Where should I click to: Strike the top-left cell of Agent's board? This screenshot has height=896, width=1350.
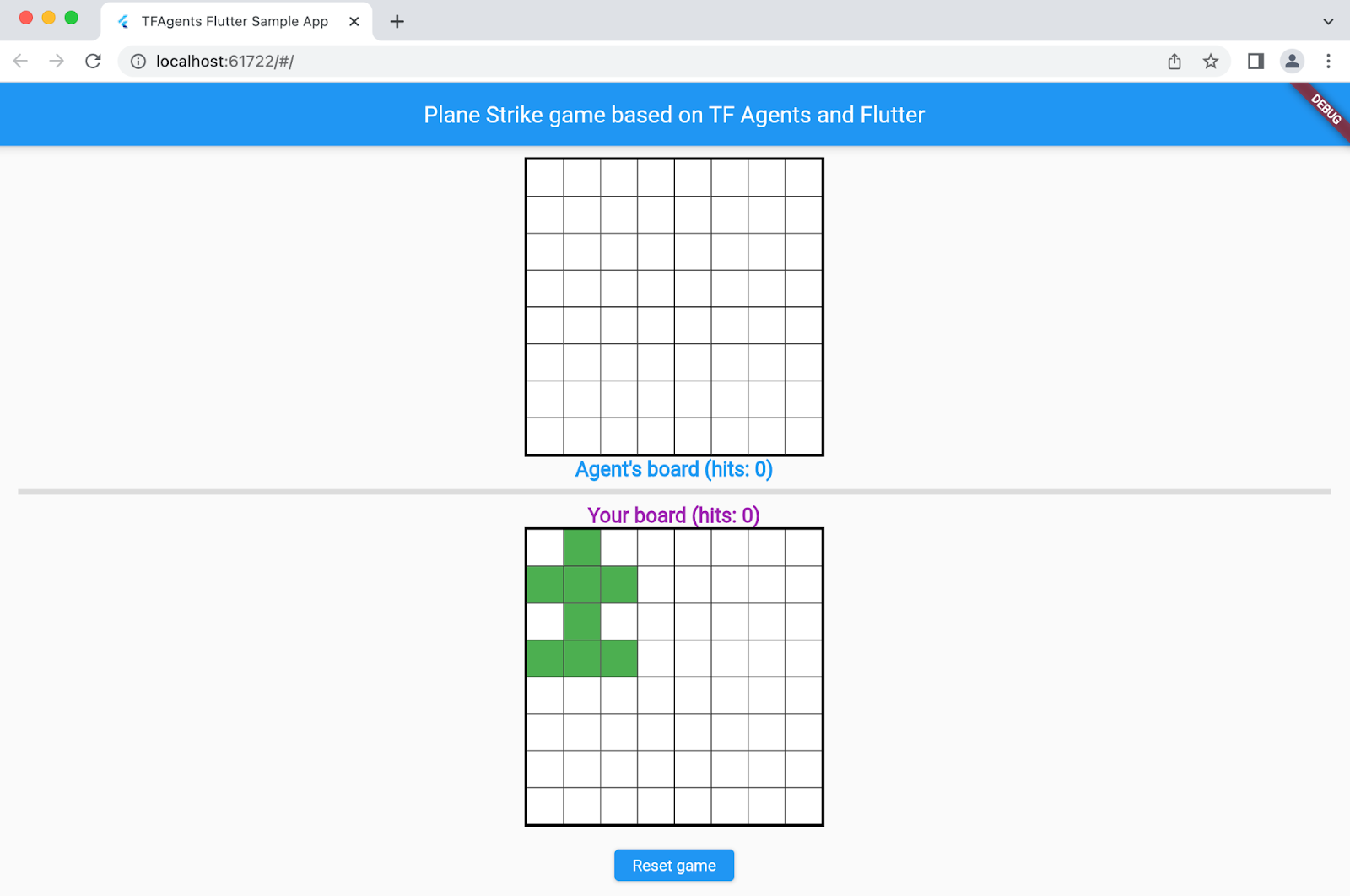pos(545,178)
